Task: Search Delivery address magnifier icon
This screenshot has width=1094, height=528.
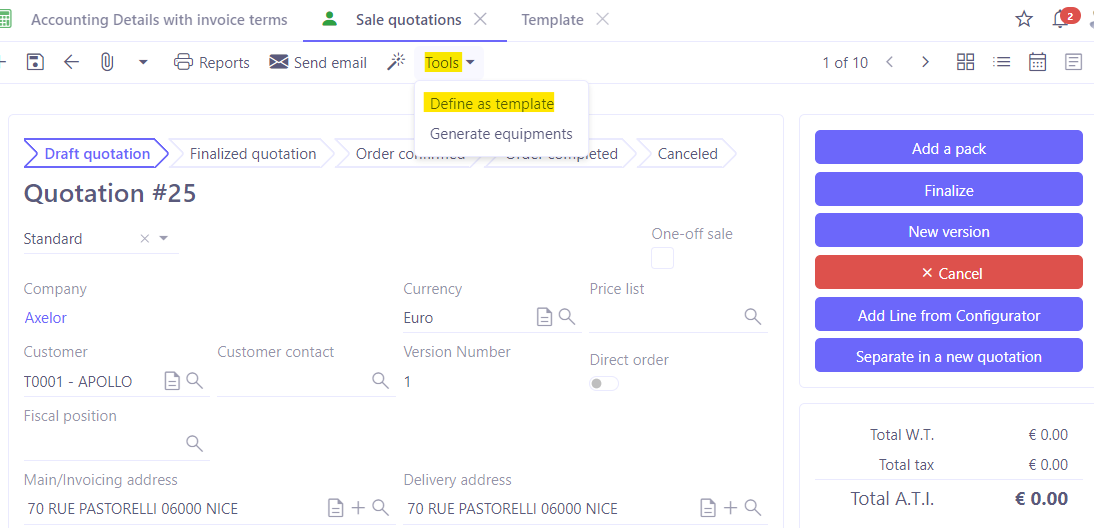Action: click(752, 508)
